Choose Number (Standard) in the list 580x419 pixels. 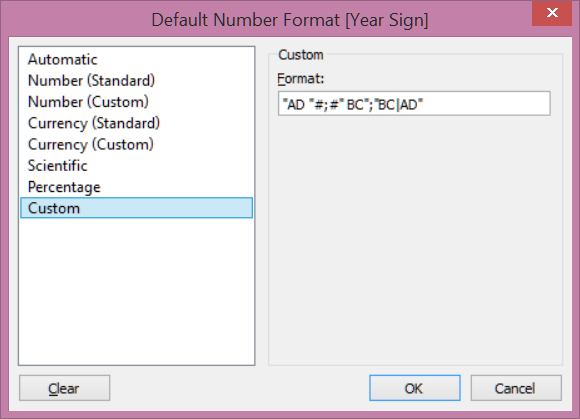(x=136, y=81)
